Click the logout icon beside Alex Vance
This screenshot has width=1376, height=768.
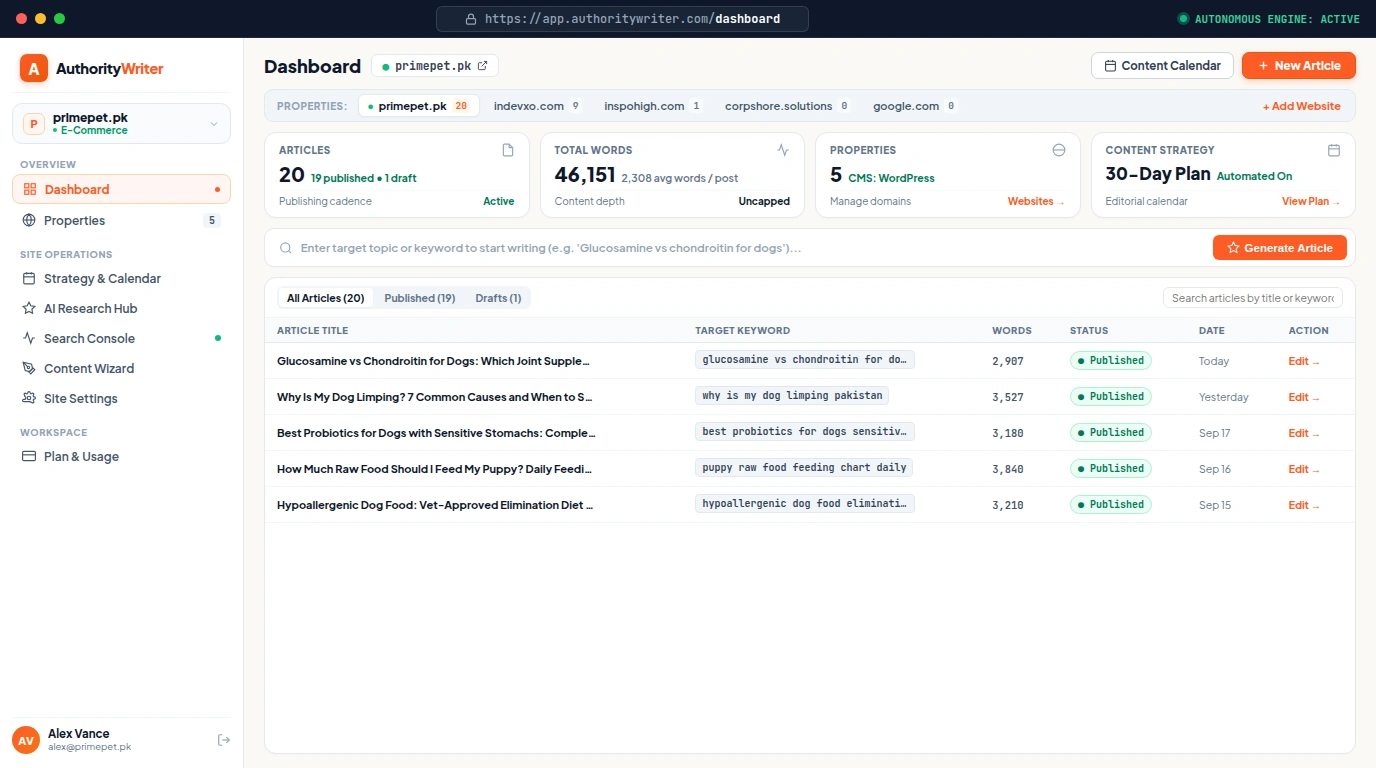(x=224, y=740)
